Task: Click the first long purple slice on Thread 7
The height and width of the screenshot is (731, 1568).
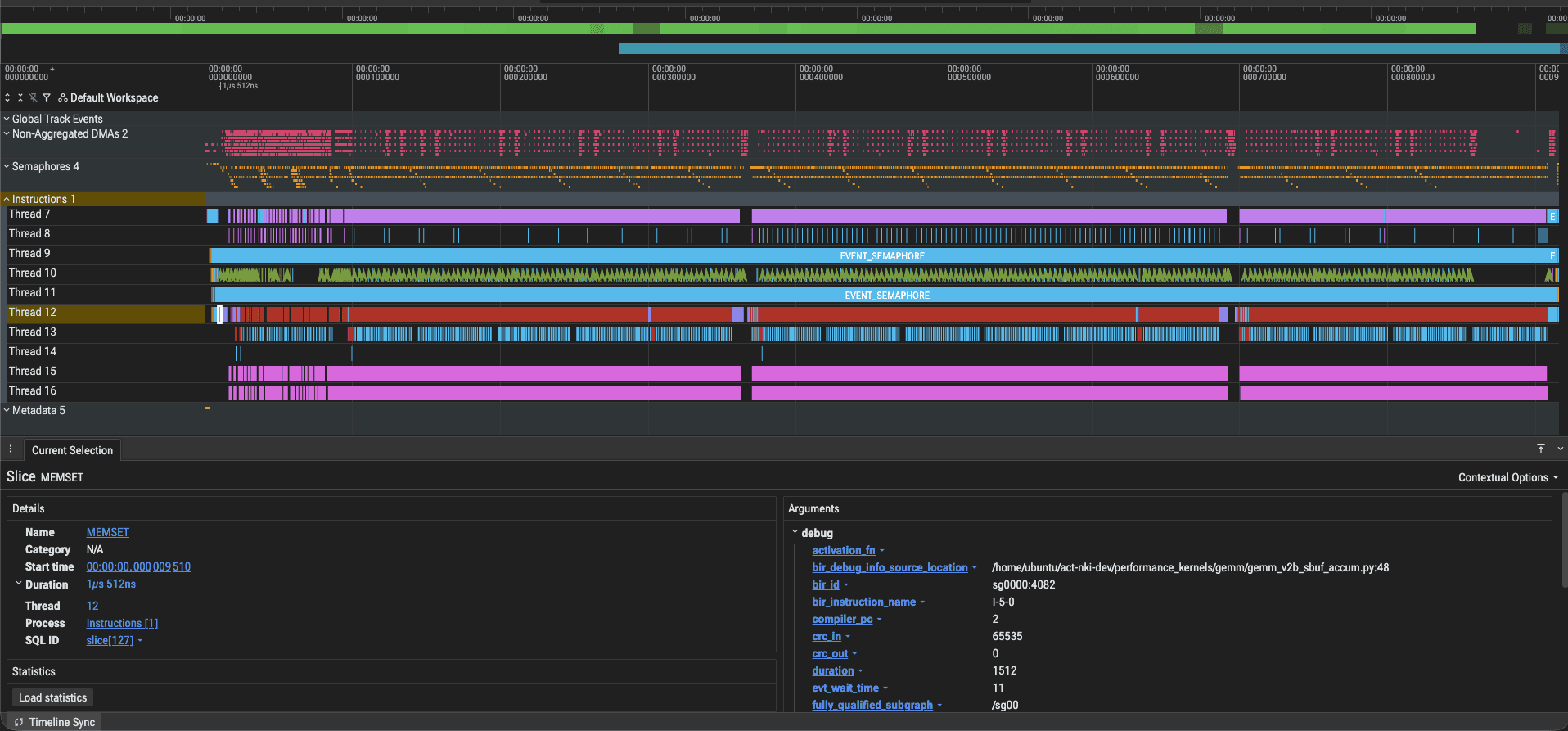Action: coord(541,216)
